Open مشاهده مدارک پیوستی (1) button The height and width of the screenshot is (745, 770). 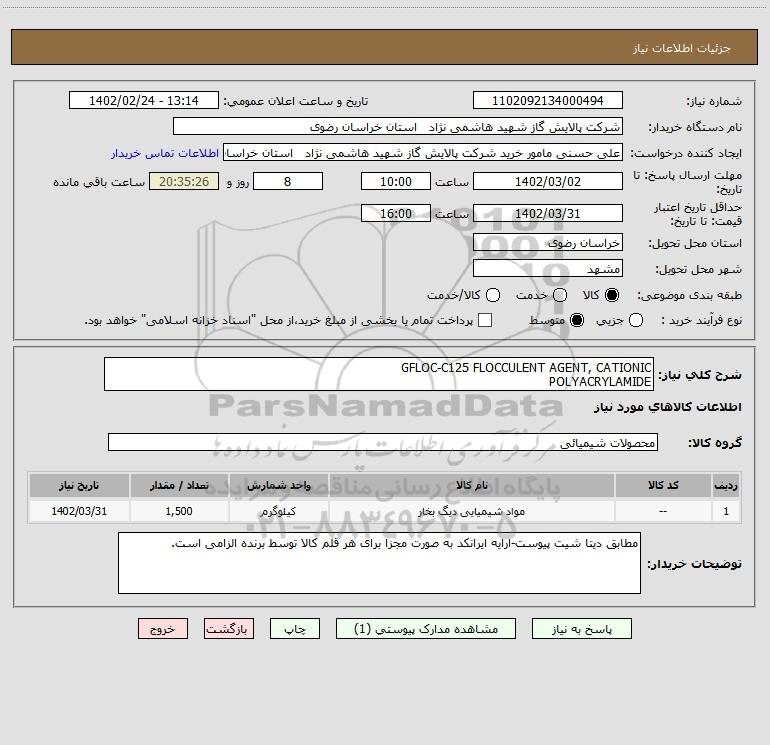[x=426, y=629]
